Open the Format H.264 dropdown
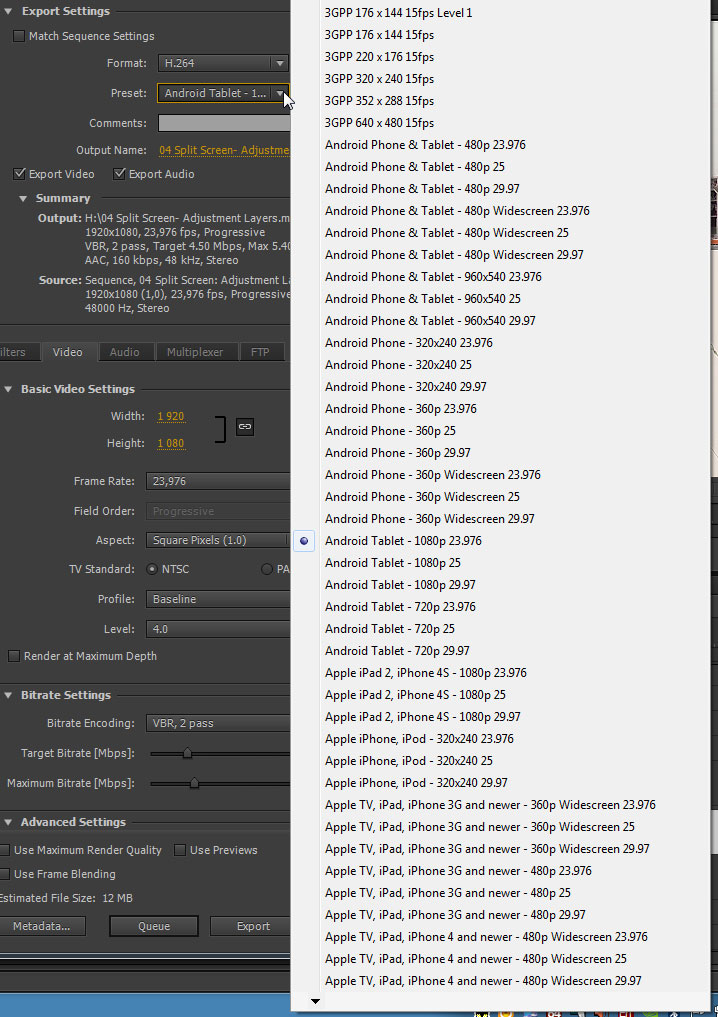The image size is (718, 1017). coord(222,63)
